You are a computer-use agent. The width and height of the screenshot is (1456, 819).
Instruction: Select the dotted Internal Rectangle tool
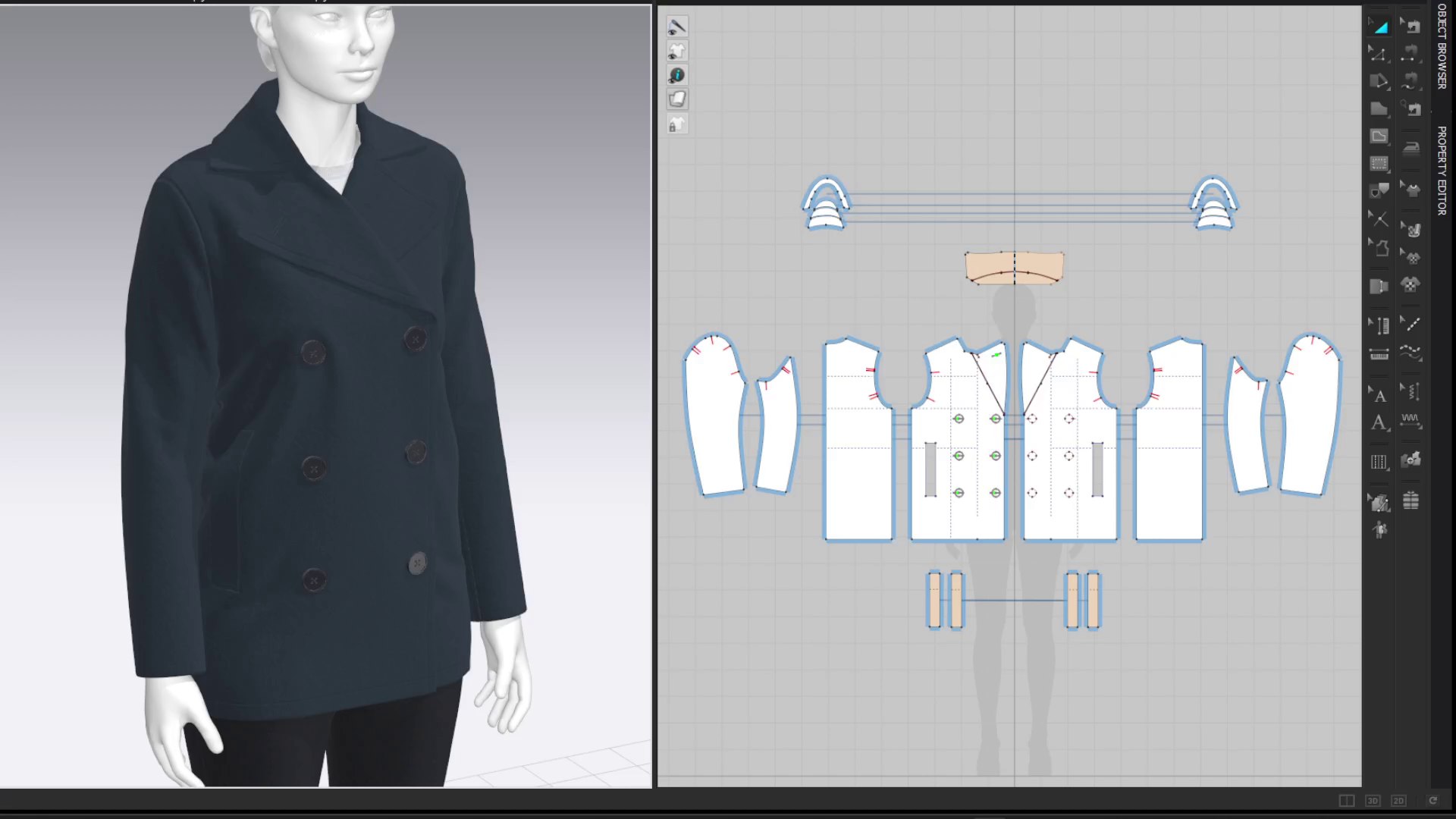(1379, 164)
